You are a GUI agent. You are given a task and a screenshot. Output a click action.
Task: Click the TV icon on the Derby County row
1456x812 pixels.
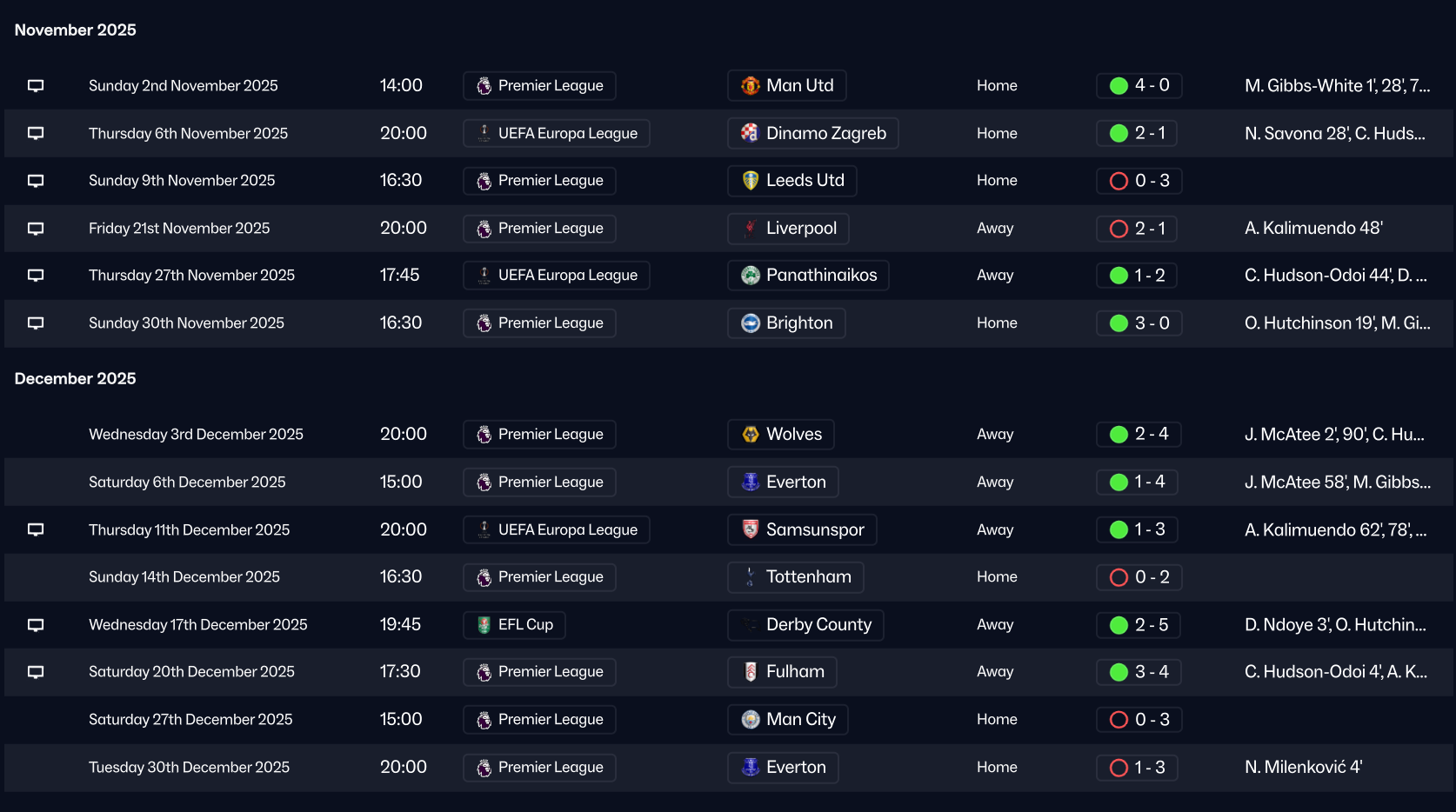36,625
